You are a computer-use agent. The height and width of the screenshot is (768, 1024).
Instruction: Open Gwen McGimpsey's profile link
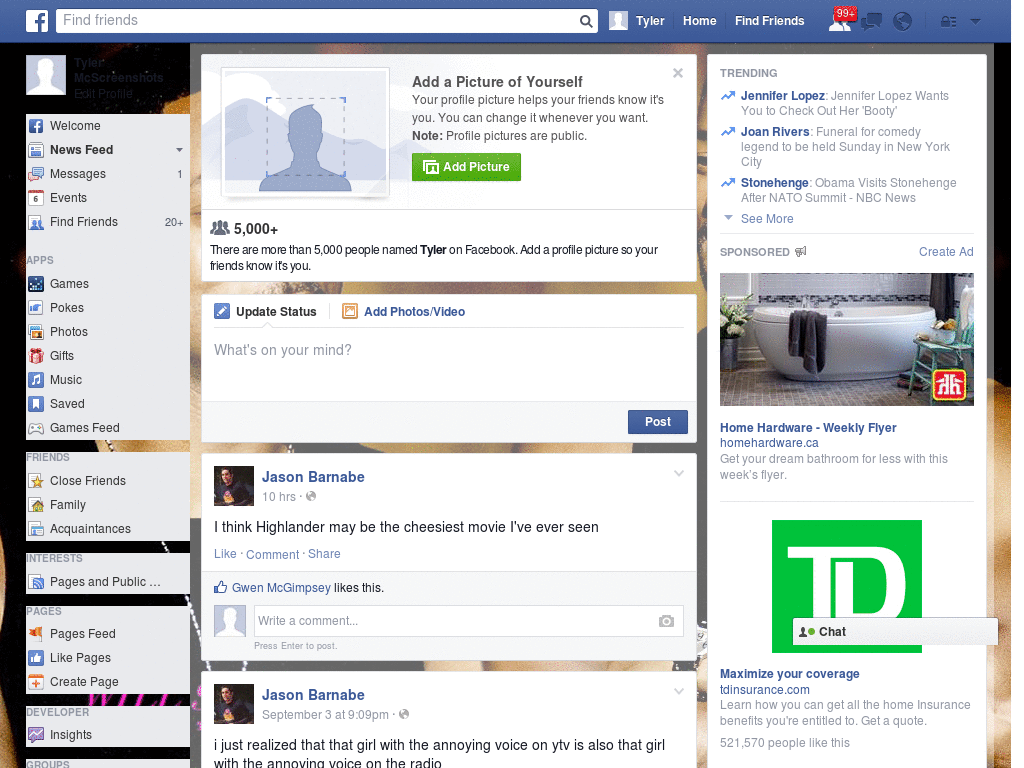point(281,588)
